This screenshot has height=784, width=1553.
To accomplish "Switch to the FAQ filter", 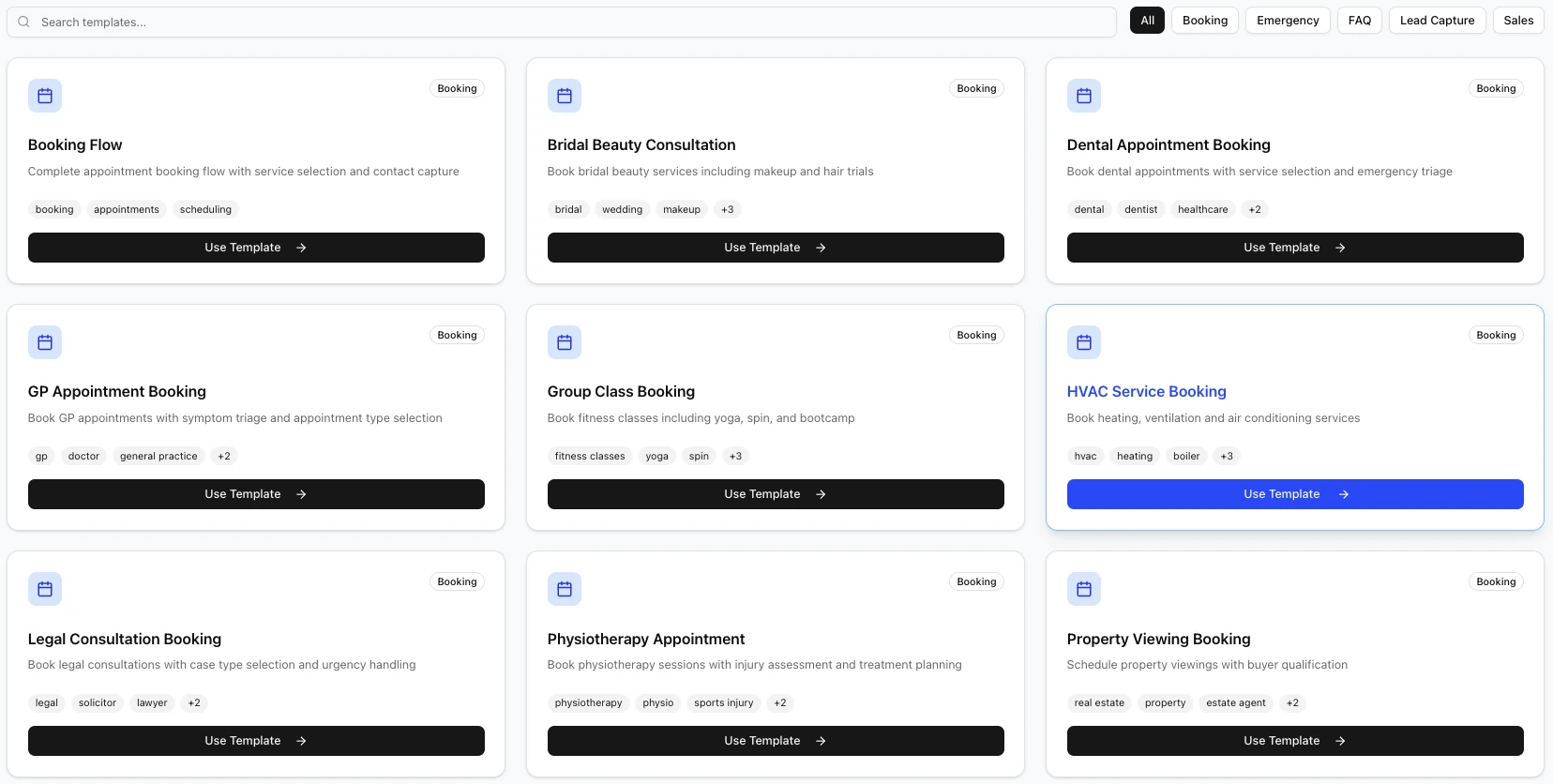I will point(1359,21).
